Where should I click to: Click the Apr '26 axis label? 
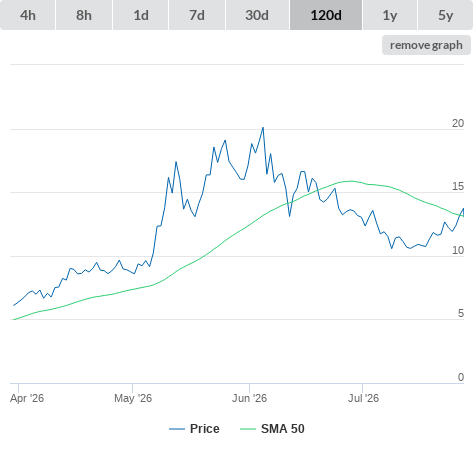[27, 398]
